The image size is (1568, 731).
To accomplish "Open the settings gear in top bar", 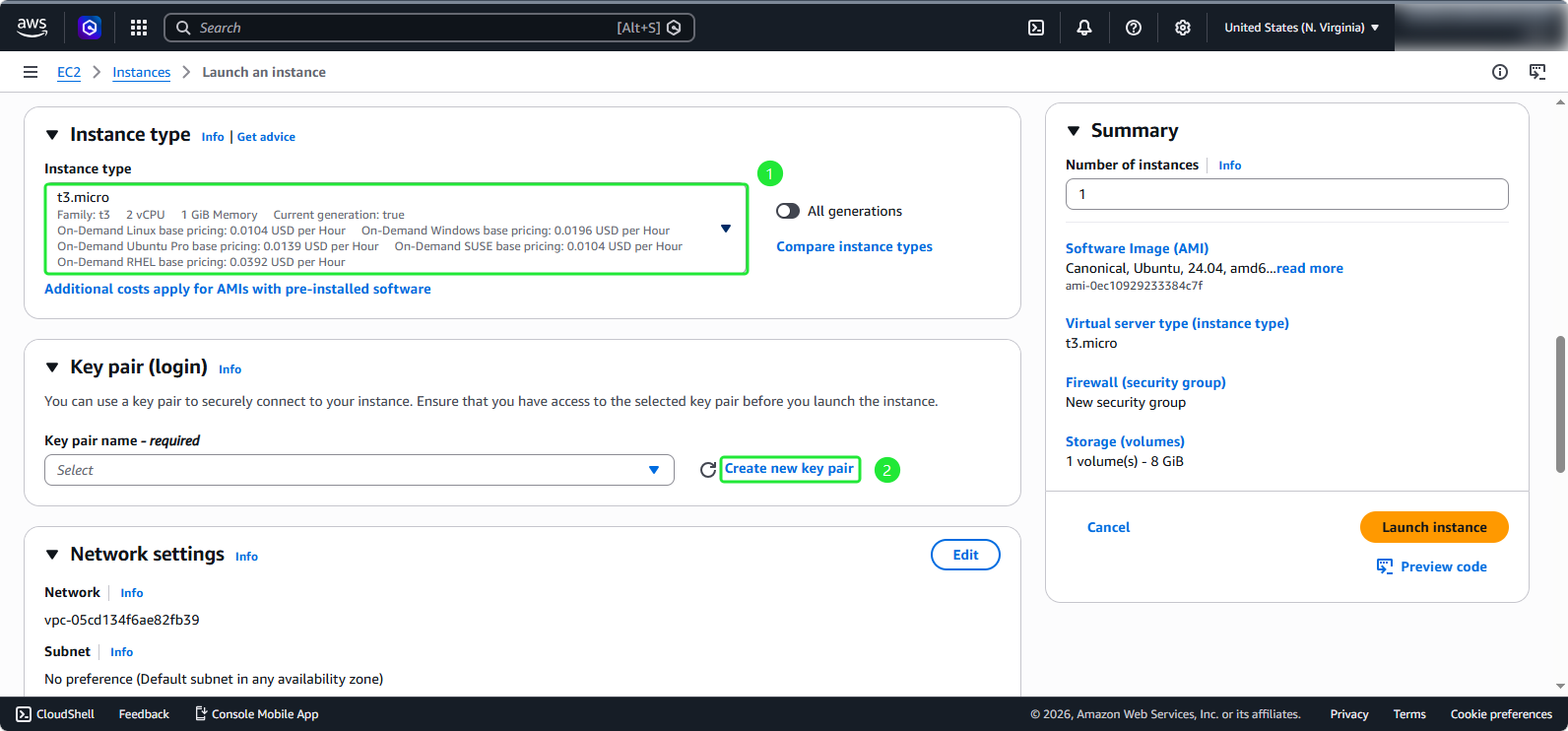I will pos(1183,28).
